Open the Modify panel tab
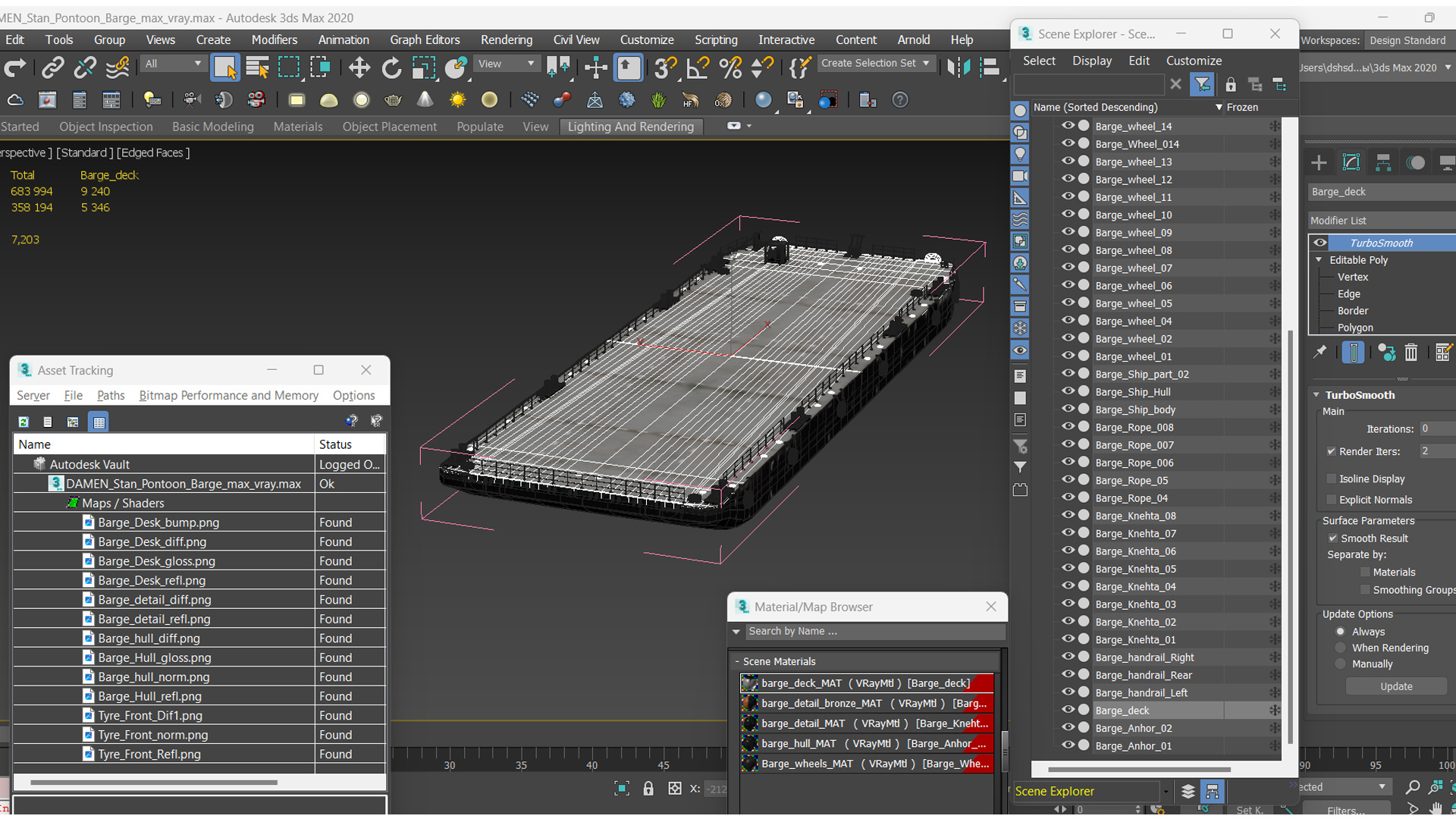 coord(1351,162)
